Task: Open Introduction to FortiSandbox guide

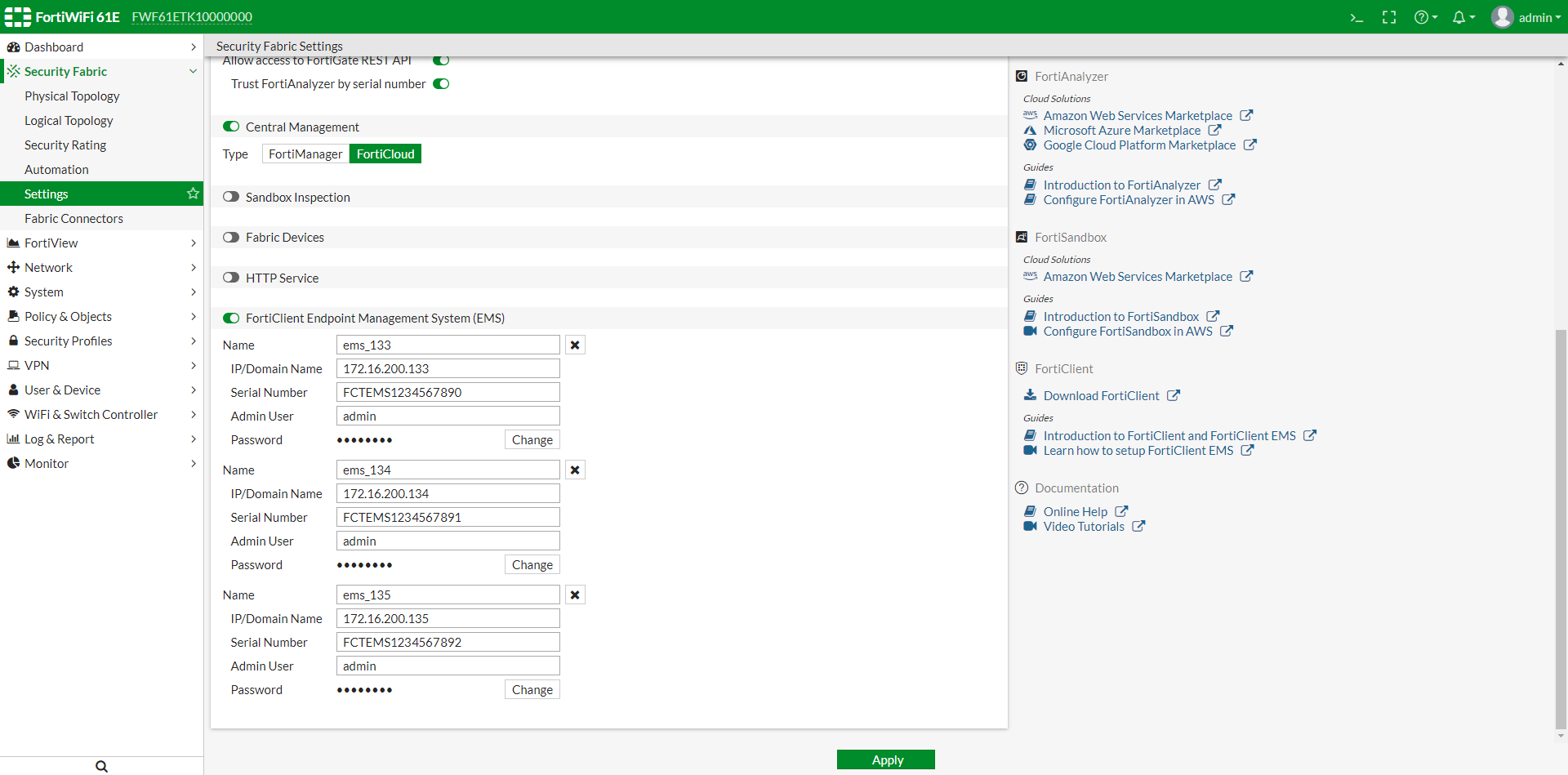Action: pyautogui.click(x=1120, y=316)
